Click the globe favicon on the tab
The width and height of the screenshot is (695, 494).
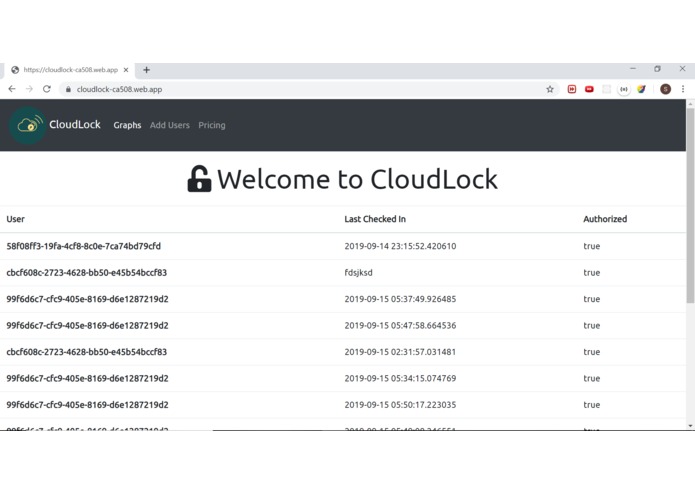15,70
